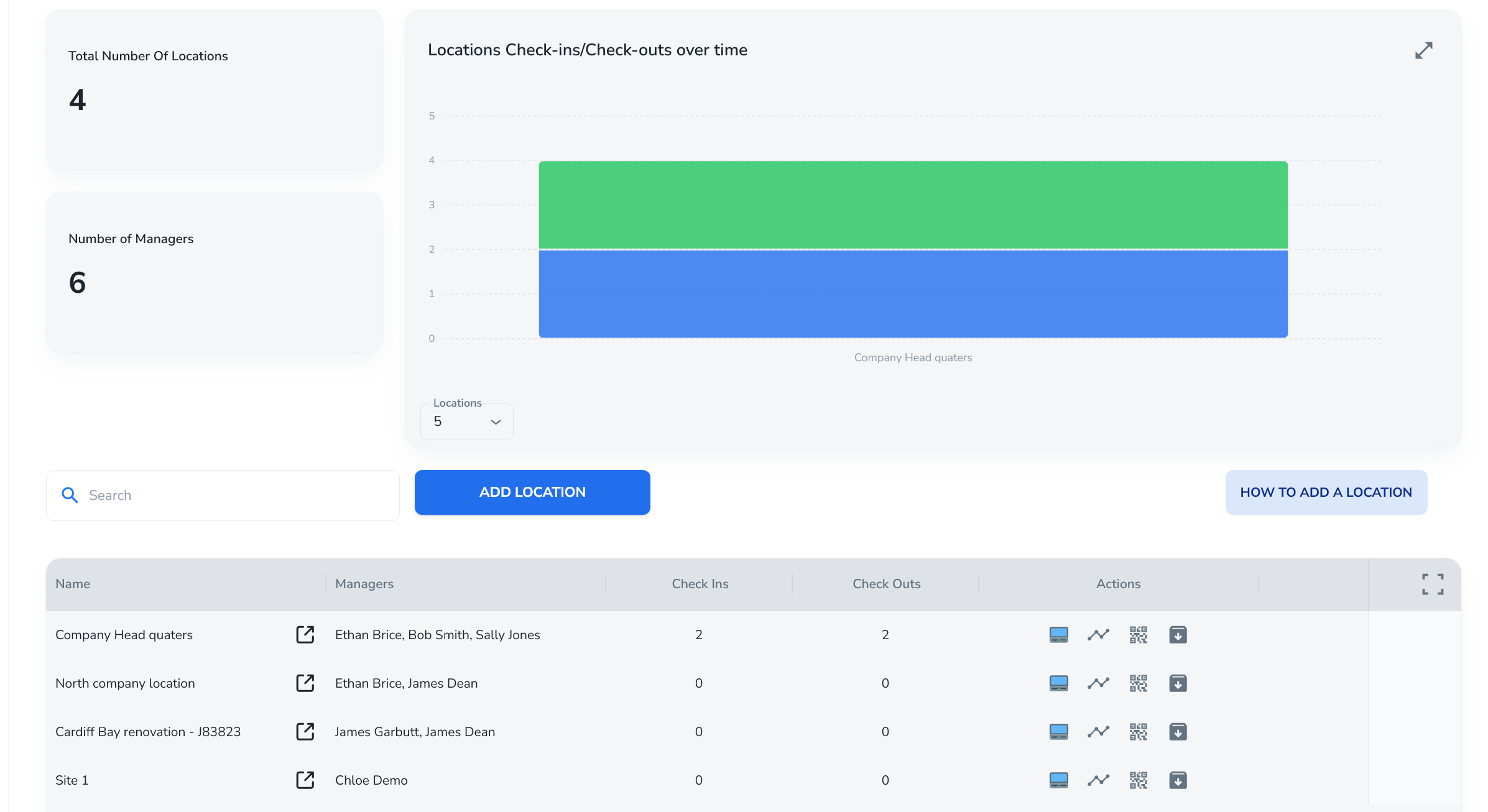This screenshot has height=812, width=1488.
Task: Show the QR code for Company Head quaters
Action: [1138, 635]
